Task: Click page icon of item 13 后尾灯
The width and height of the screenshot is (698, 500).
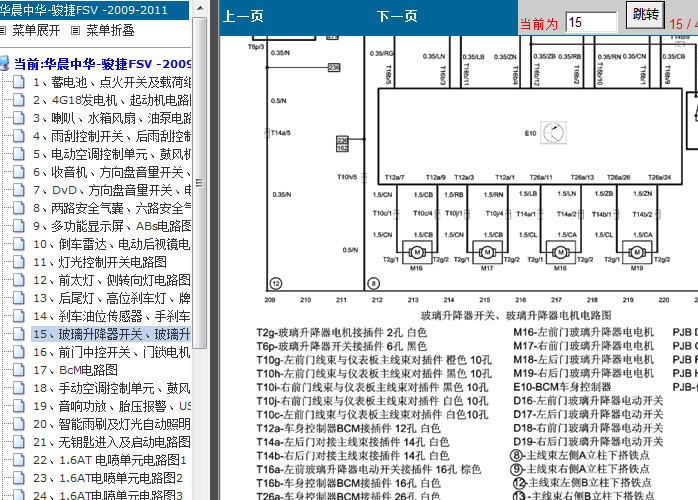Action: pyautogui.click(x=19, y=298)
